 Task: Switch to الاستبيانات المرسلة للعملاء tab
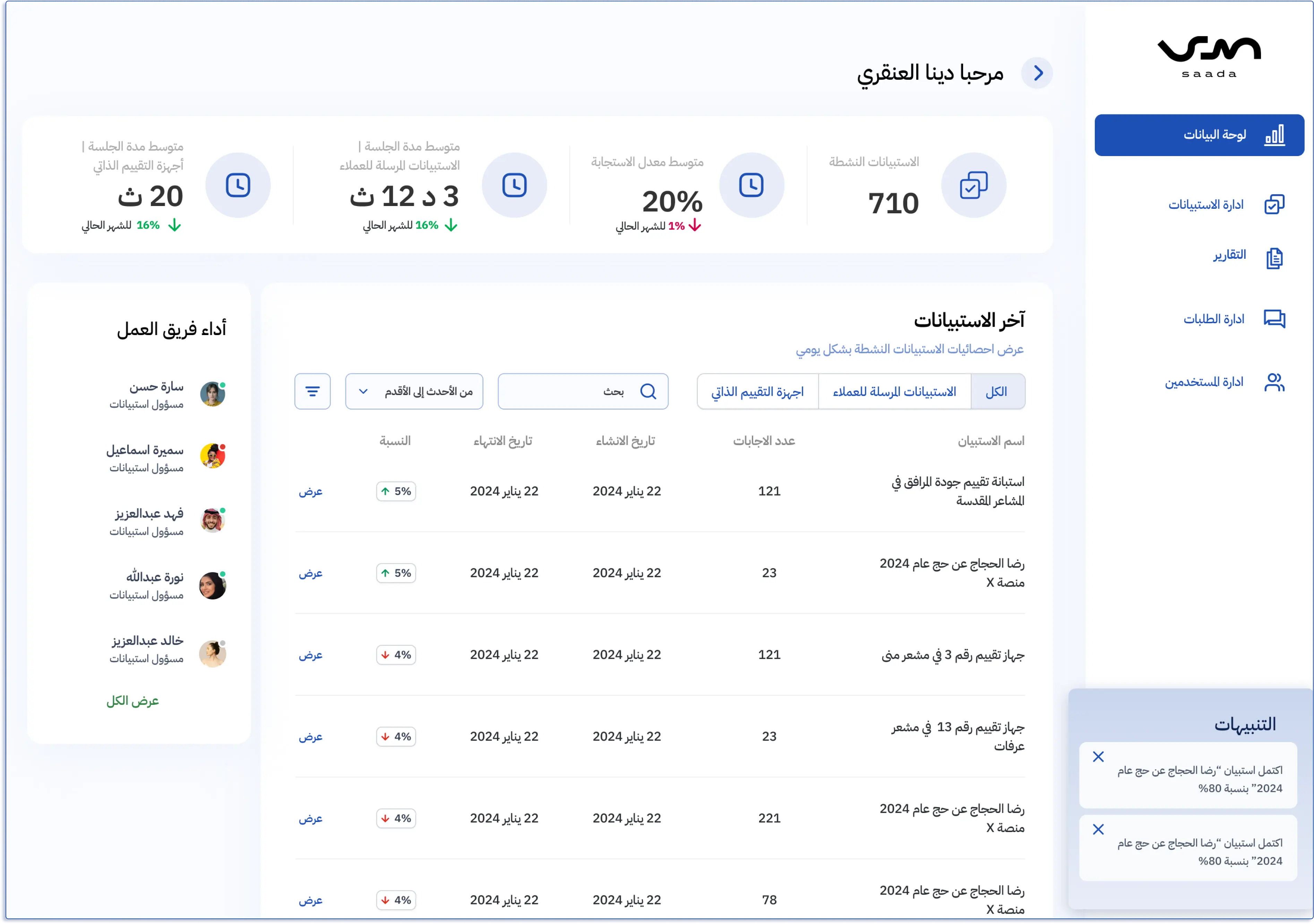[x=894, y=392]
